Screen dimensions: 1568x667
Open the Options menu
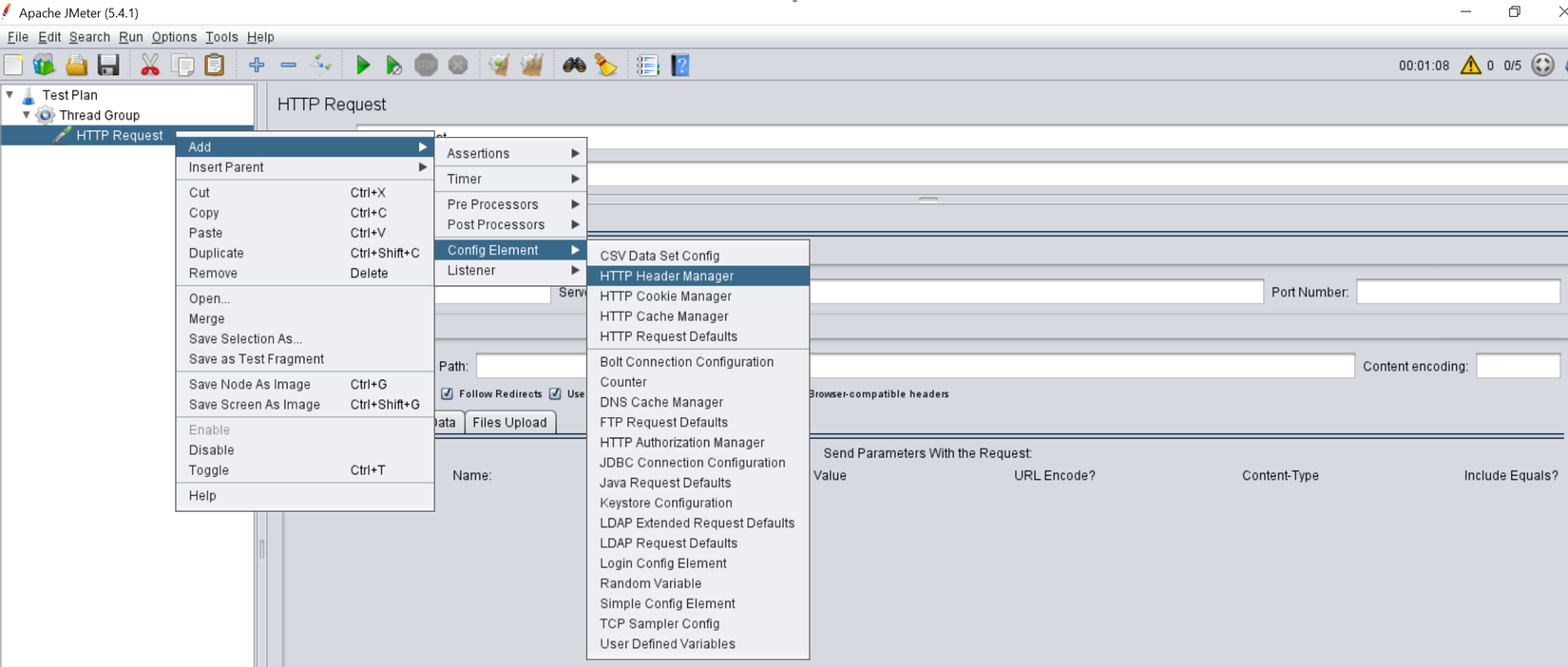tap(174, 37)
